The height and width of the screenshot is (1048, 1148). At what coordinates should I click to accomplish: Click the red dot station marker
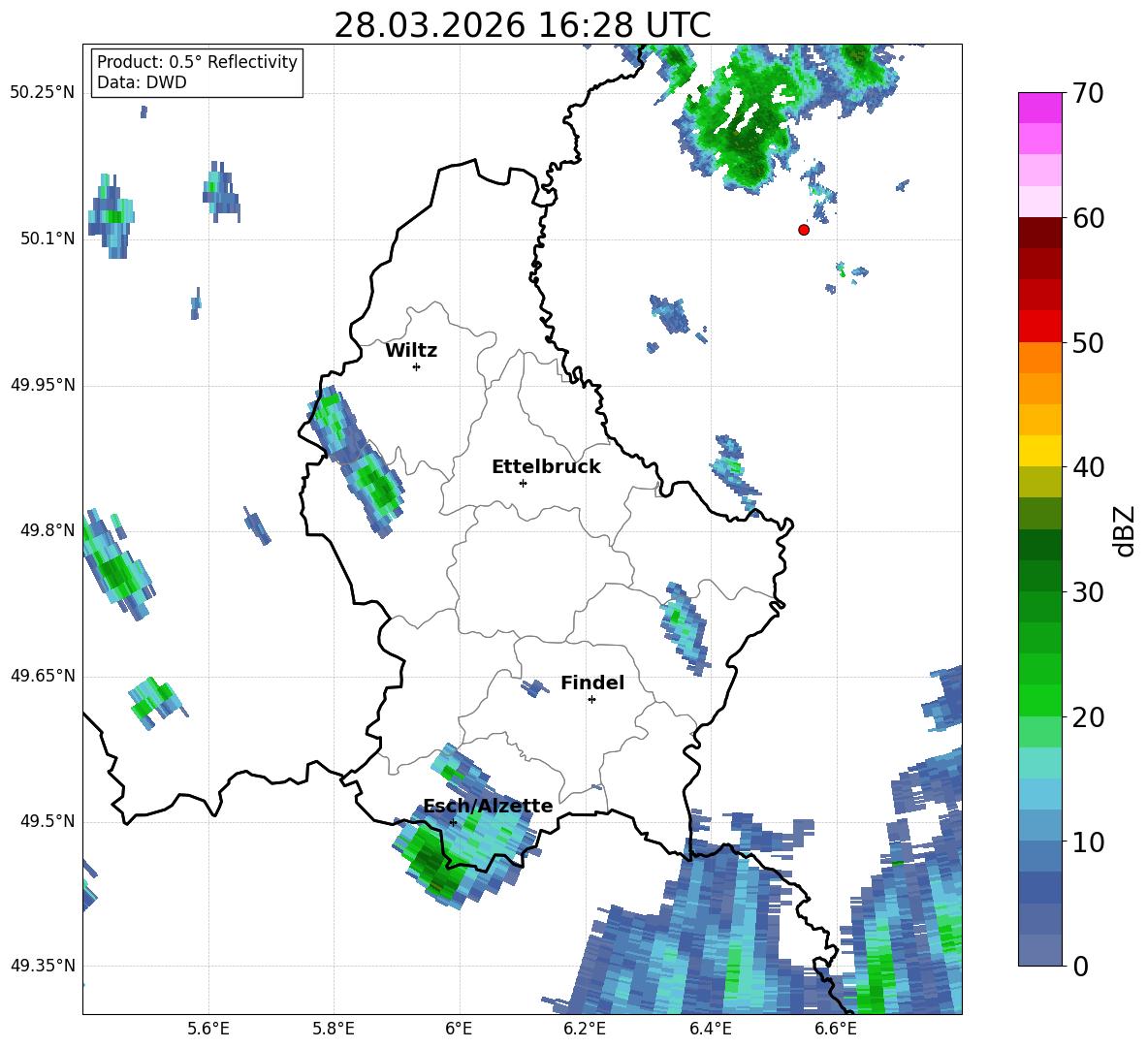(x=804, y=230)
